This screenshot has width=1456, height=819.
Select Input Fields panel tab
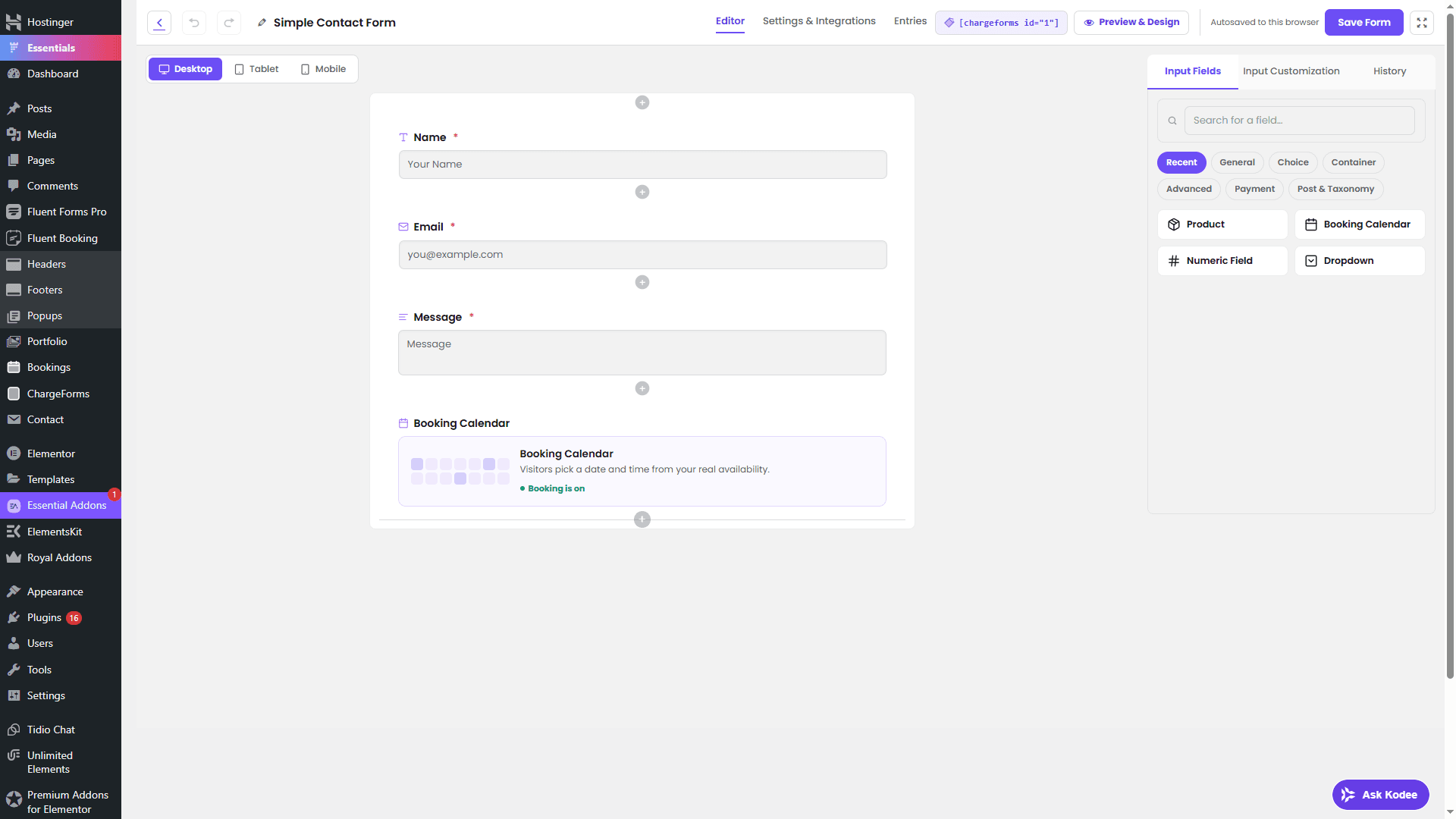[1193, 71]
